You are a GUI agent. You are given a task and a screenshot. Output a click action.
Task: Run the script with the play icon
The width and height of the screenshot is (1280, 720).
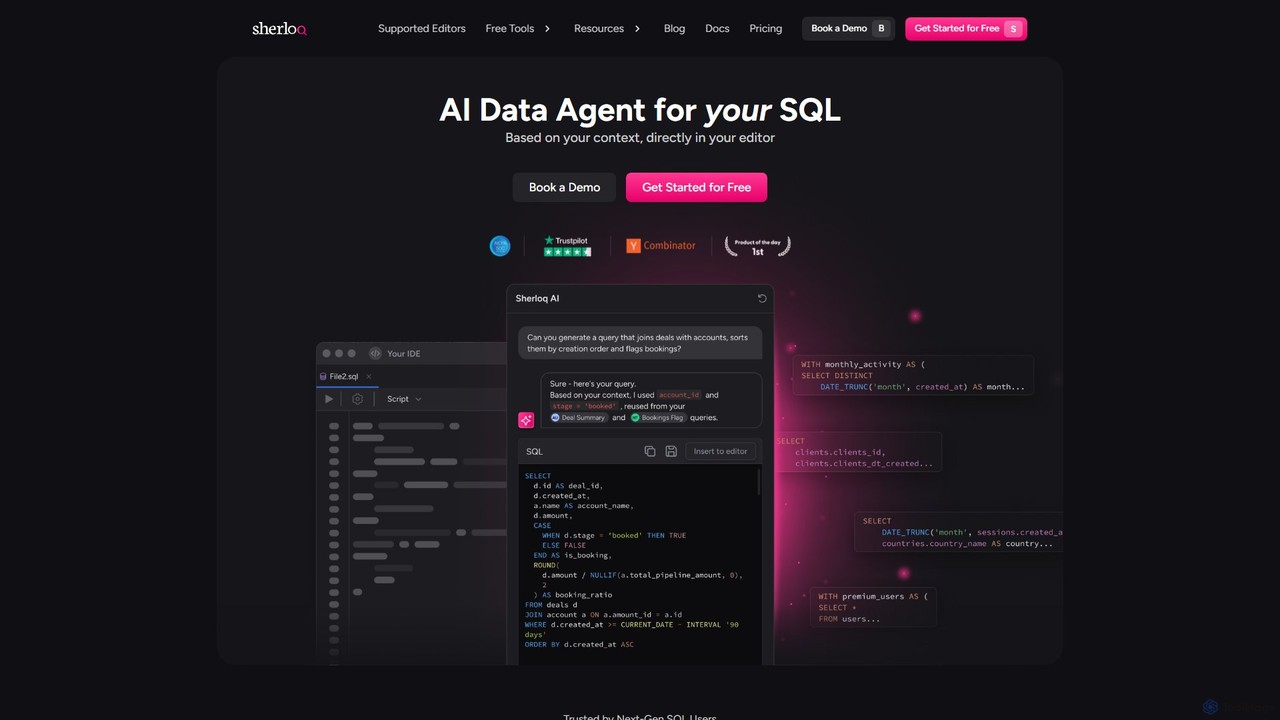click(329, 399)
